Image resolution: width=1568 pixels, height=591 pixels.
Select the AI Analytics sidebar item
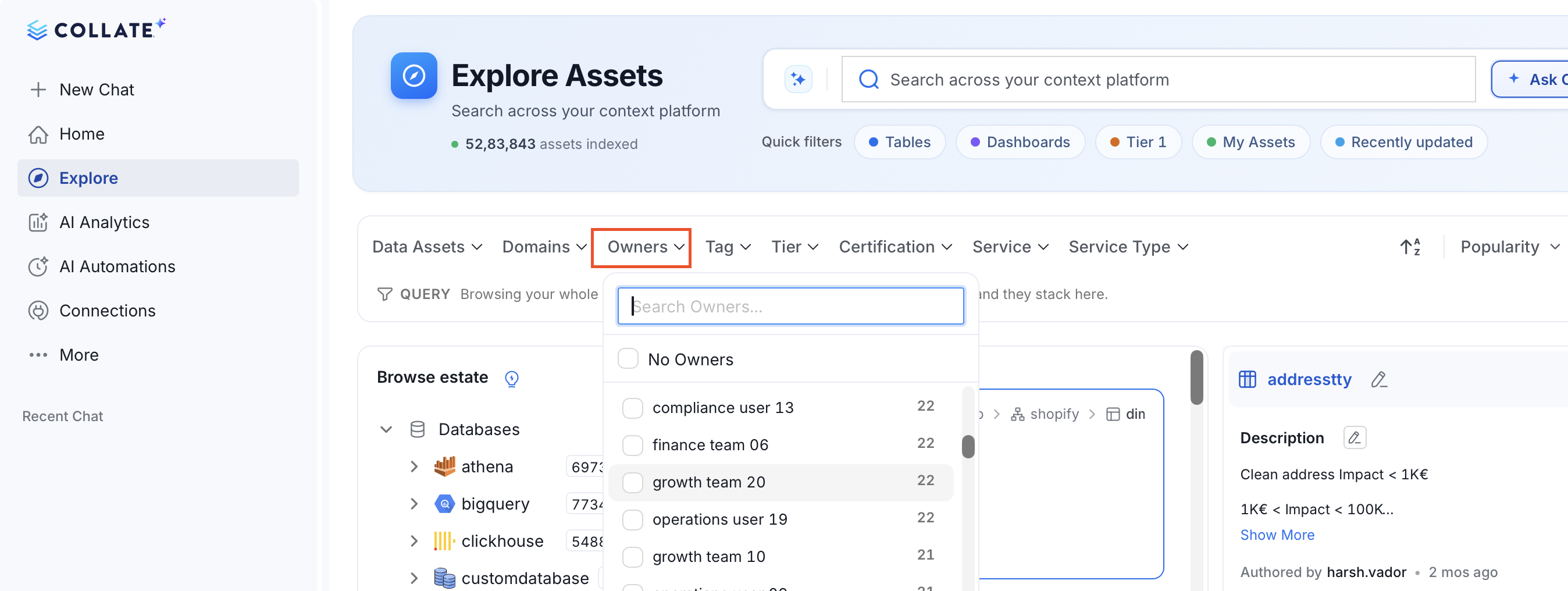(x=158, y=222)
